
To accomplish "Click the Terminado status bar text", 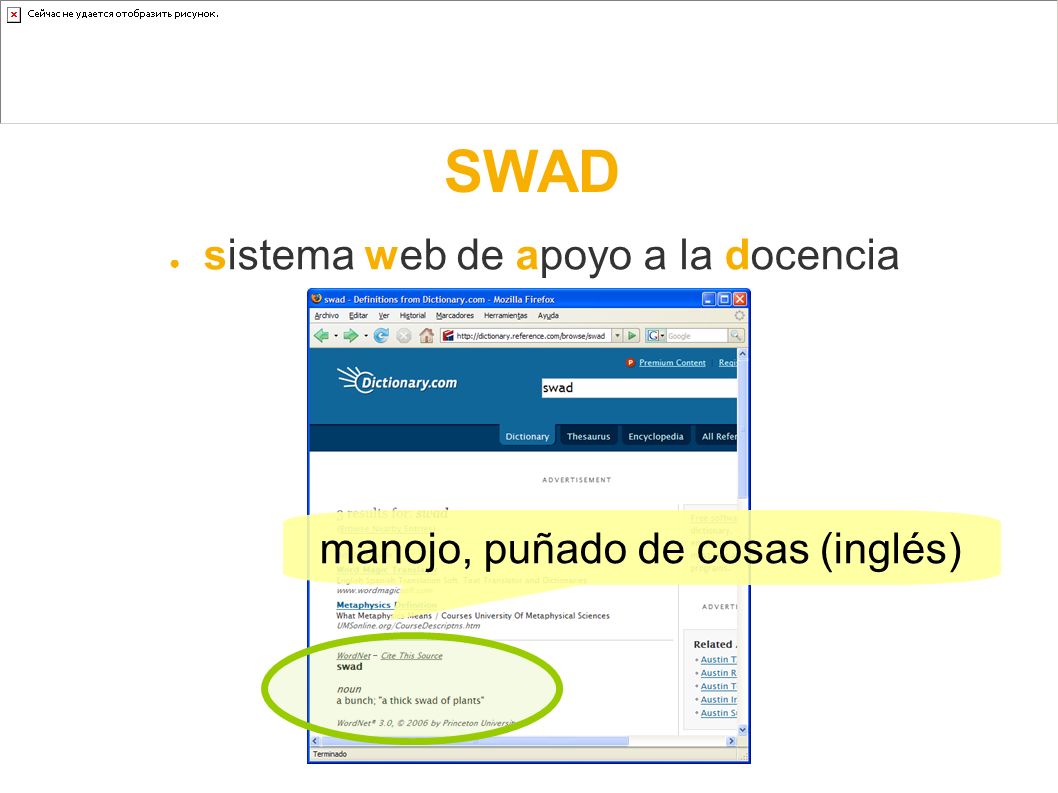I will coord(330,754).
